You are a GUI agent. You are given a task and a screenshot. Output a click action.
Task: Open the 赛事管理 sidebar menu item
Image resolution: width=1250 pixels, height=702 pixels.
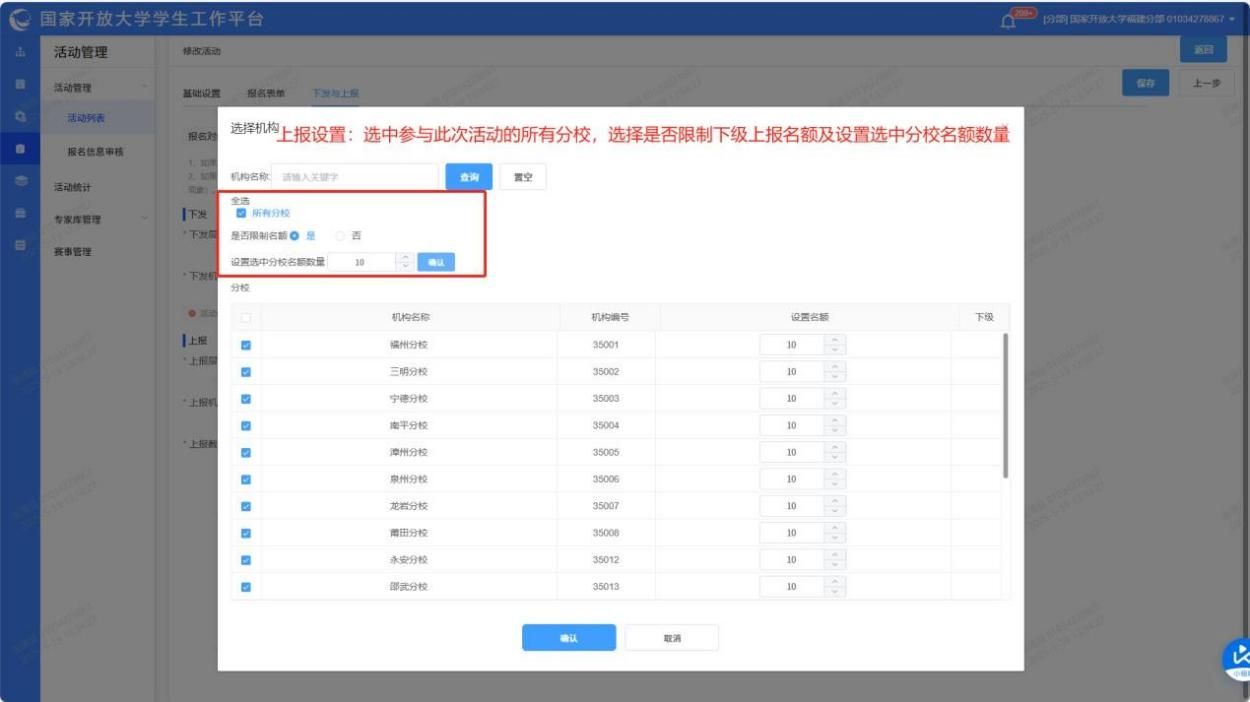[73, 252]
